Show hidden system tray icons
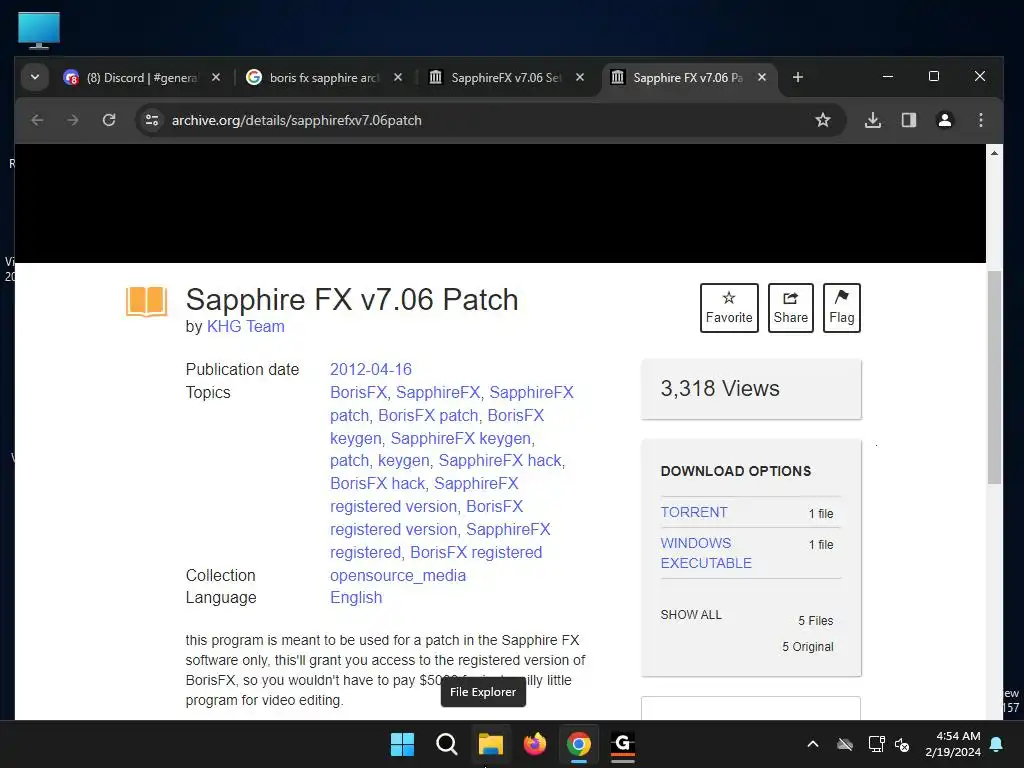This screenshot has height=768, width=1024. pyautogui.click(x=813, y=744)
